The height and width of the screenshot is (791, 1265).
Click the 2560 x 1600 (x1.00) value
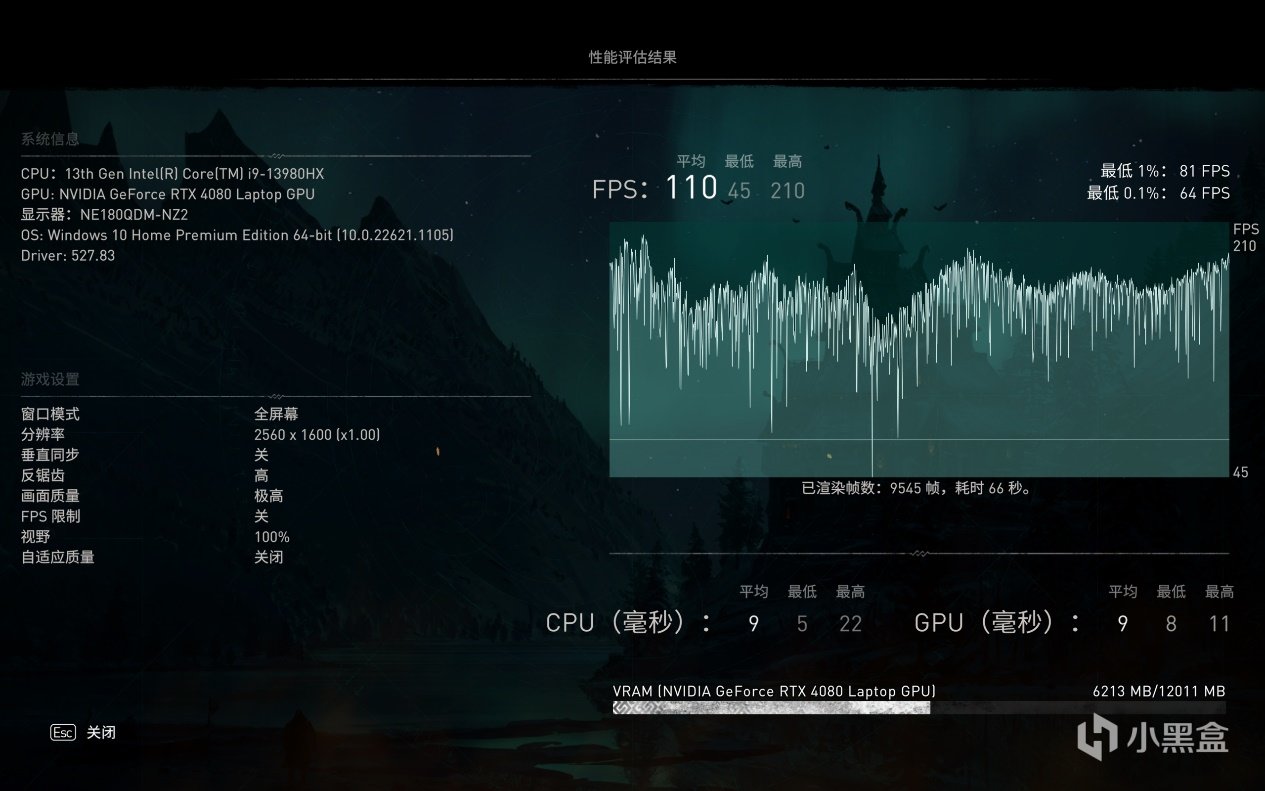click(x=317, y=435)
